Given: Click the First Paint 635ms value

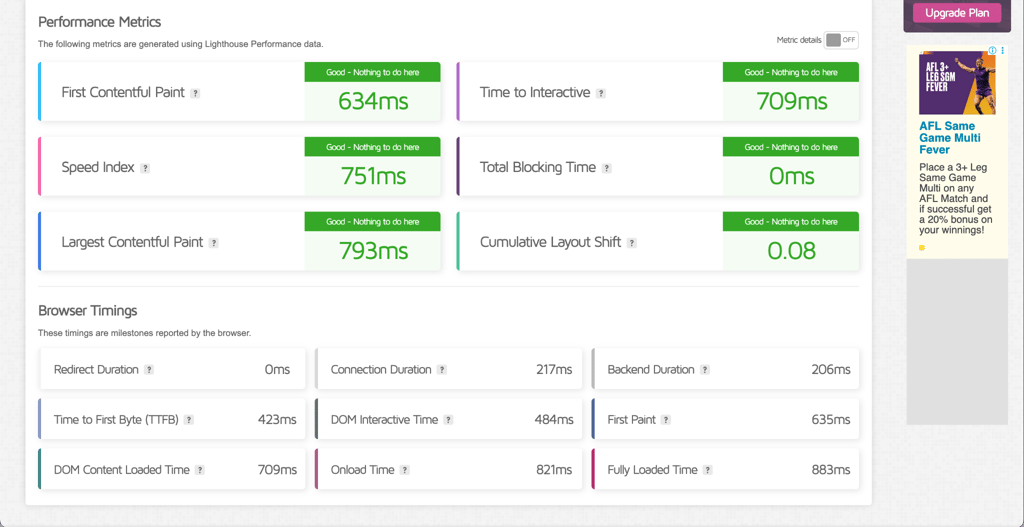Looking at the screenshot, I should [831, 420].
